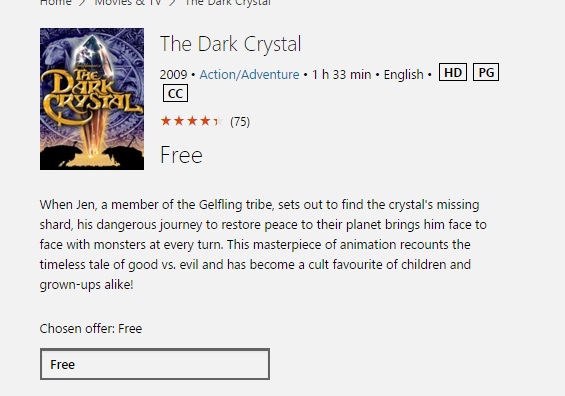Click the PG rating badge
The width and height of the screenshot is (565, 396).
pyautogui.click(x=486, y=72)
